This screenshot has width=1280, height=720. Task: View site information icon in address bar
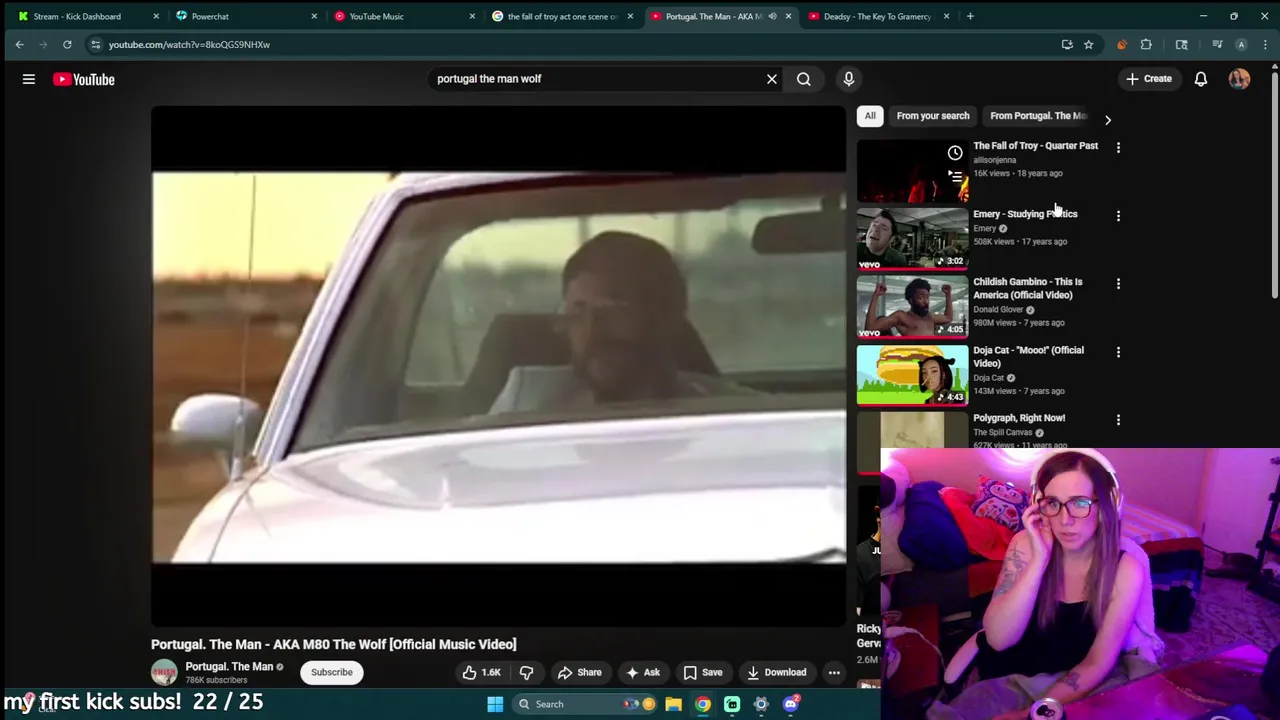(x=95, y=44)
